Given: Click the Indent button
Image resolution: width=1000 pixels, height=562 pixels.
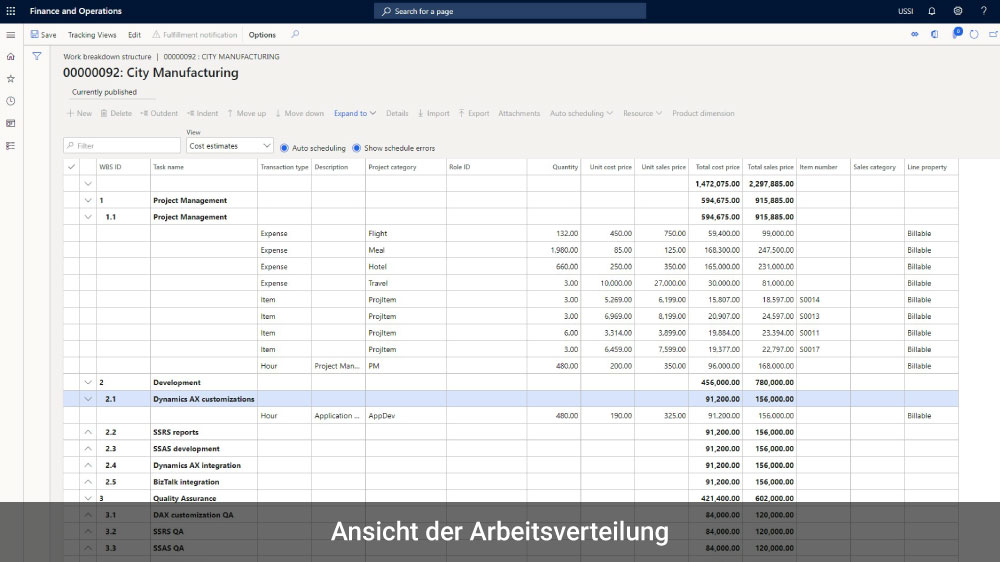Looking at the screenshot, I should click(x=202, y=114).
